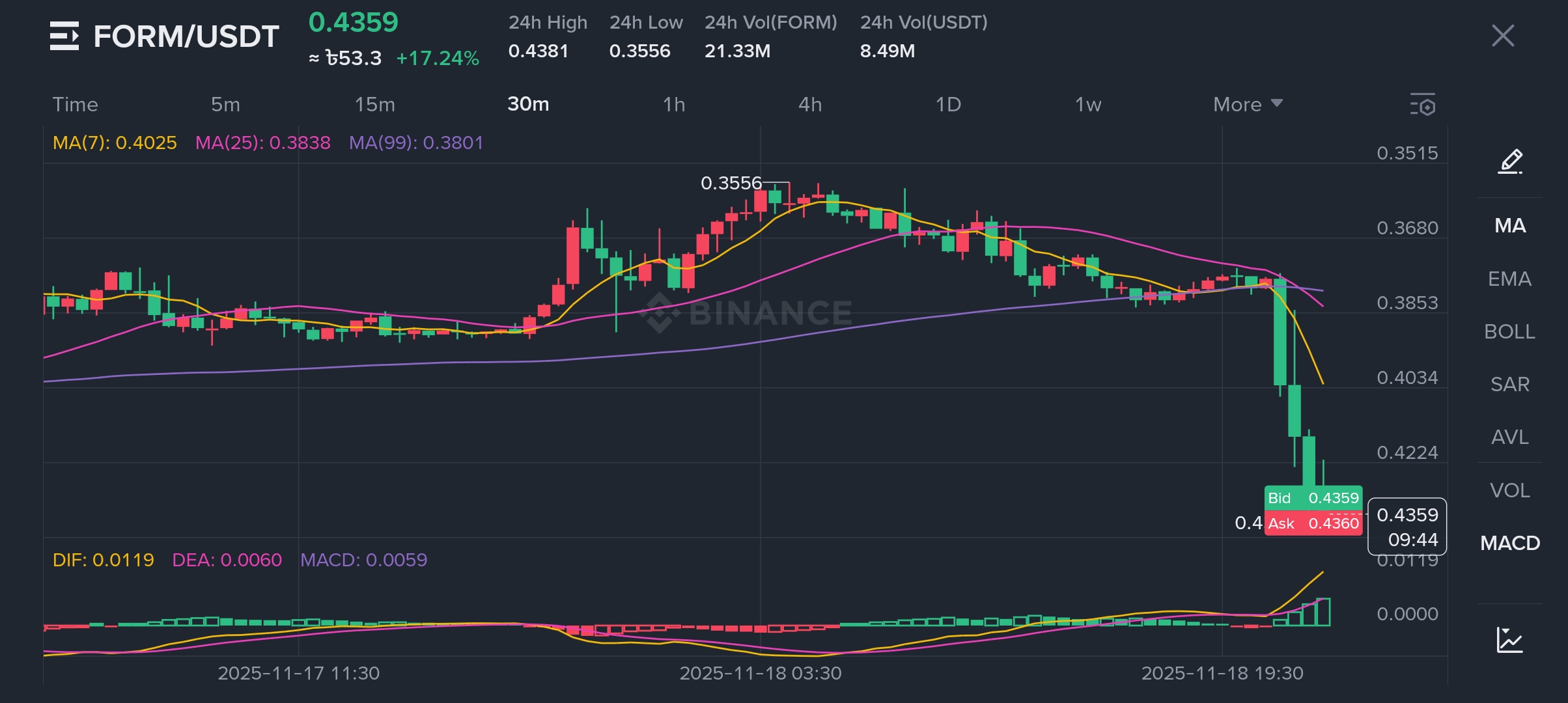Open the line chart indicators icon
The width and height of the screenshot is (1568, 703).
click(1509, 641)
